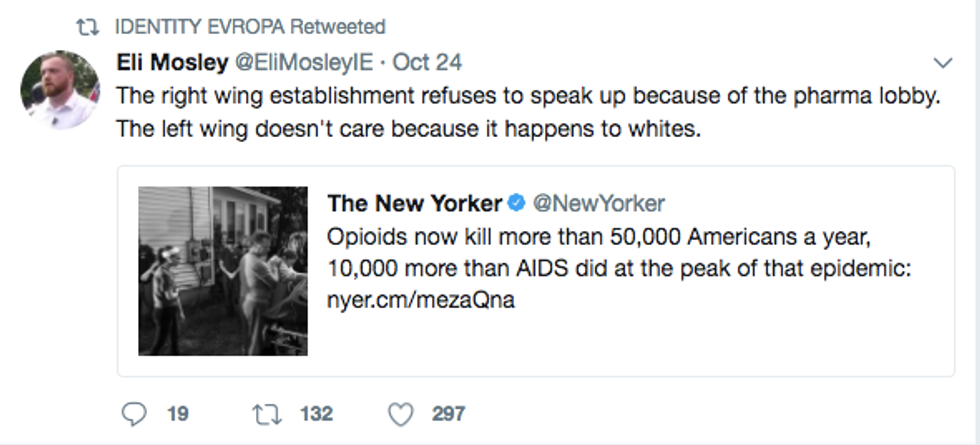Open the quoted tweet's black-and-white photo
980x445 pixels.
(222, 271)
